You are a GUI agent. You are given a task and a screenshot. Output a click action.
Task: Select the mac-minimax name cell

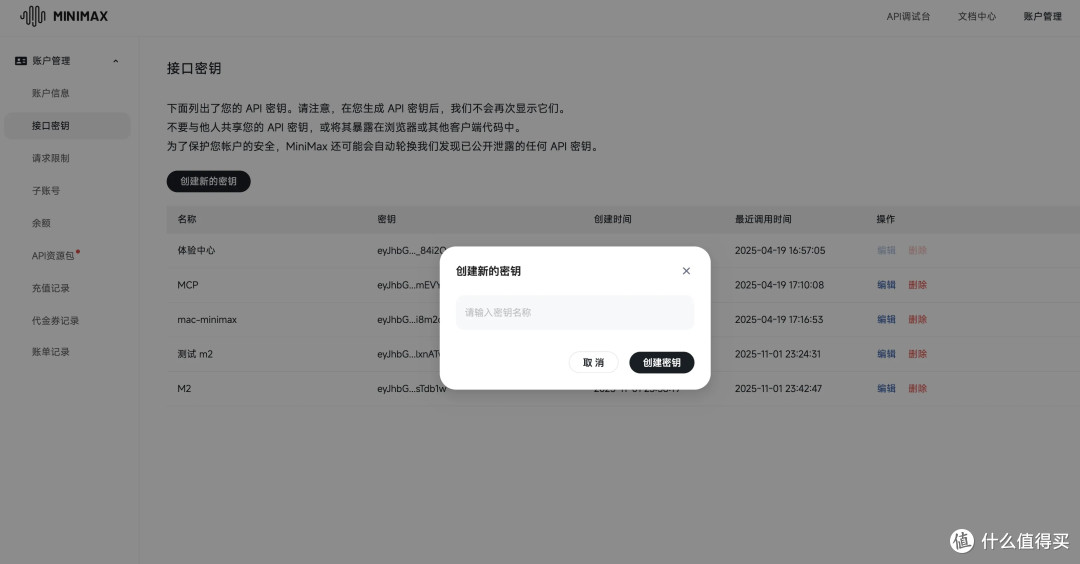click(207, 319)
